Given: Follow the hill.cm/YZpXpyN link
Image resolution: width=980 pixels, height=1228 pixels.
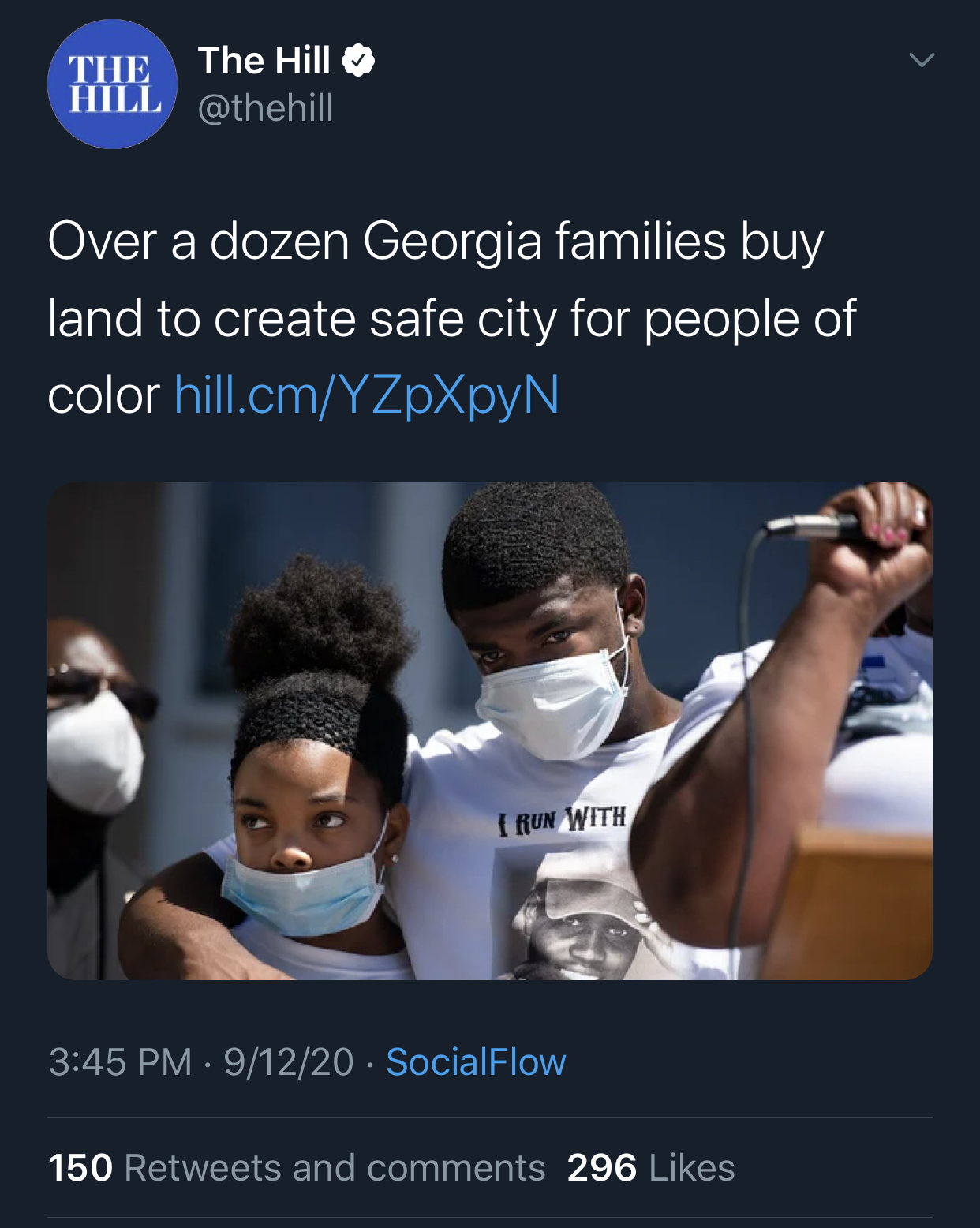Looking at the screenshot, I should pyautogui.click(x=367, y=395).
